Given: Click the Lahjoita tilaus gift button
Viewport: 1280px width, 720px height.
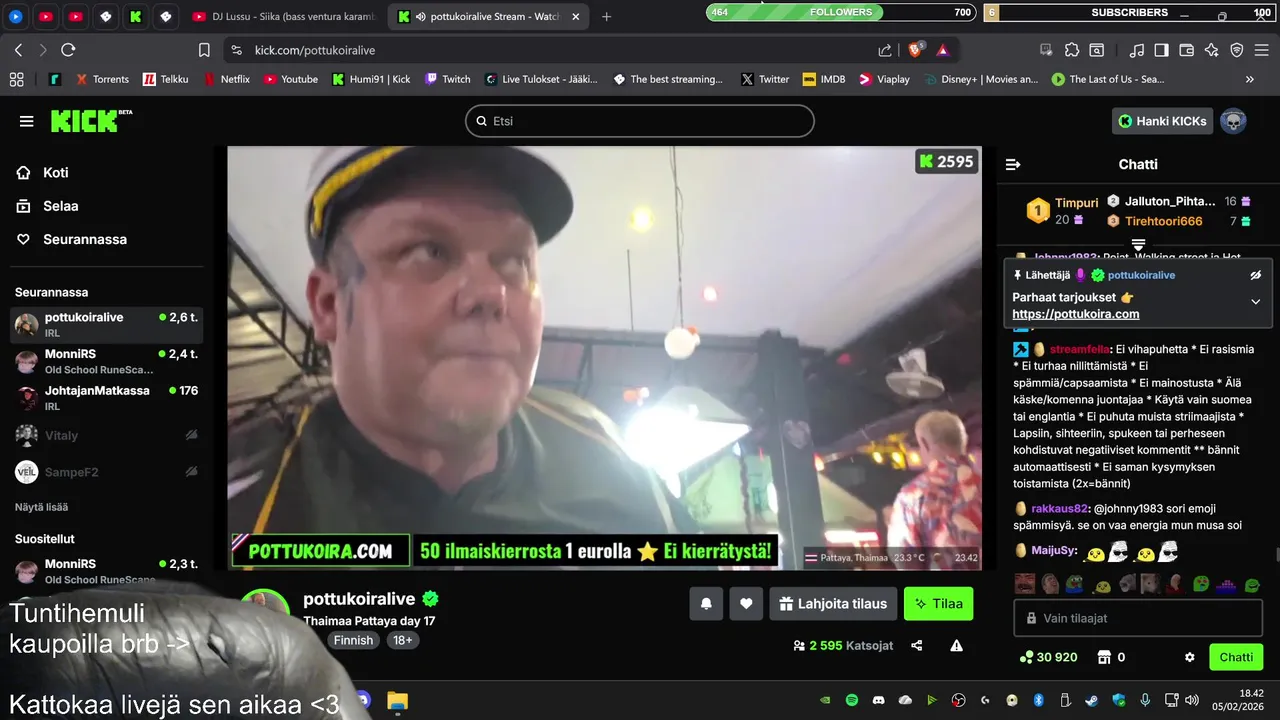Looking at the screenshot, I should pos(833,604).
